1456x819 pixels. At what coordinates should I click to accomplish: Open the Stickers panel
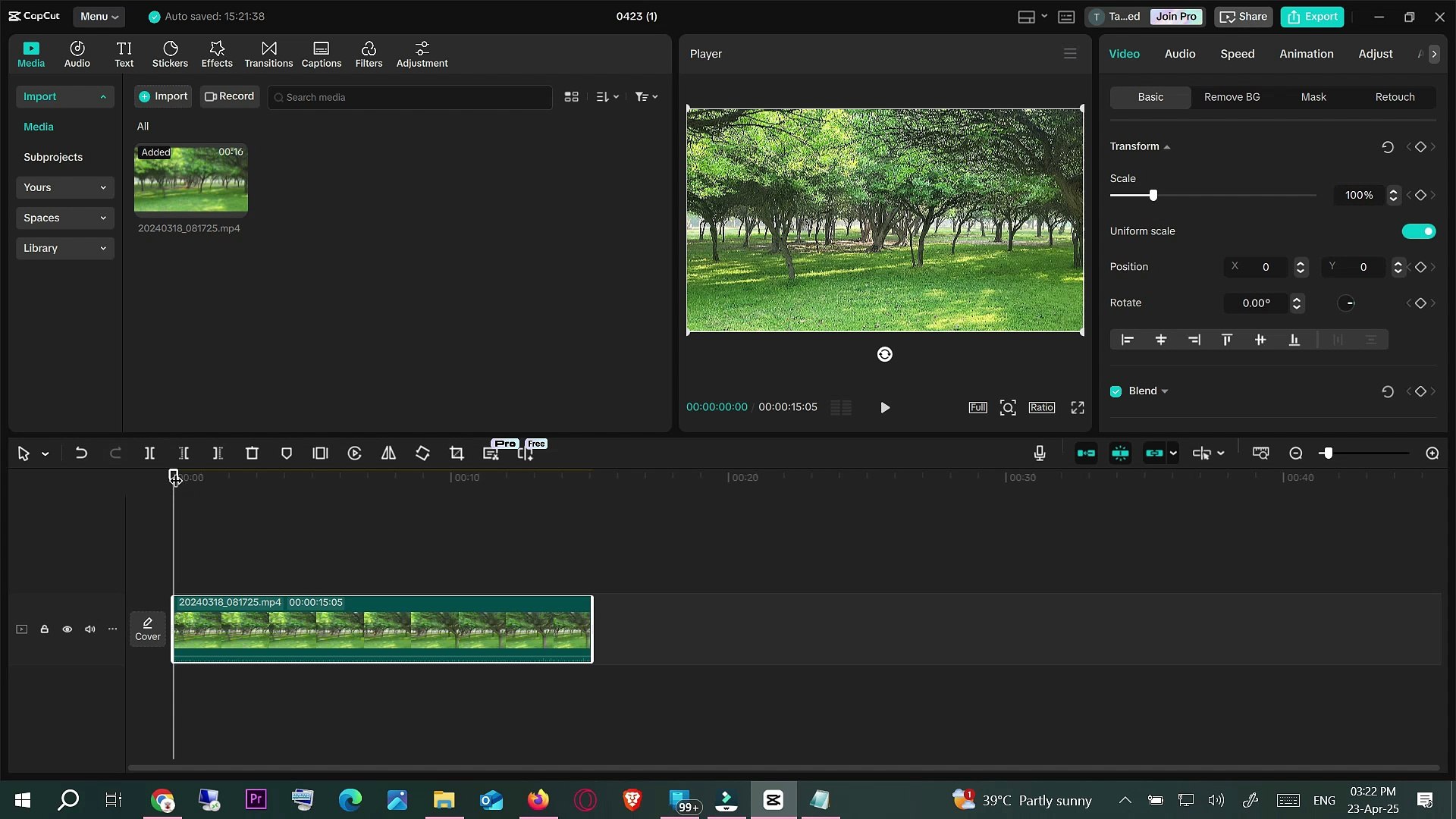(170, 54)
